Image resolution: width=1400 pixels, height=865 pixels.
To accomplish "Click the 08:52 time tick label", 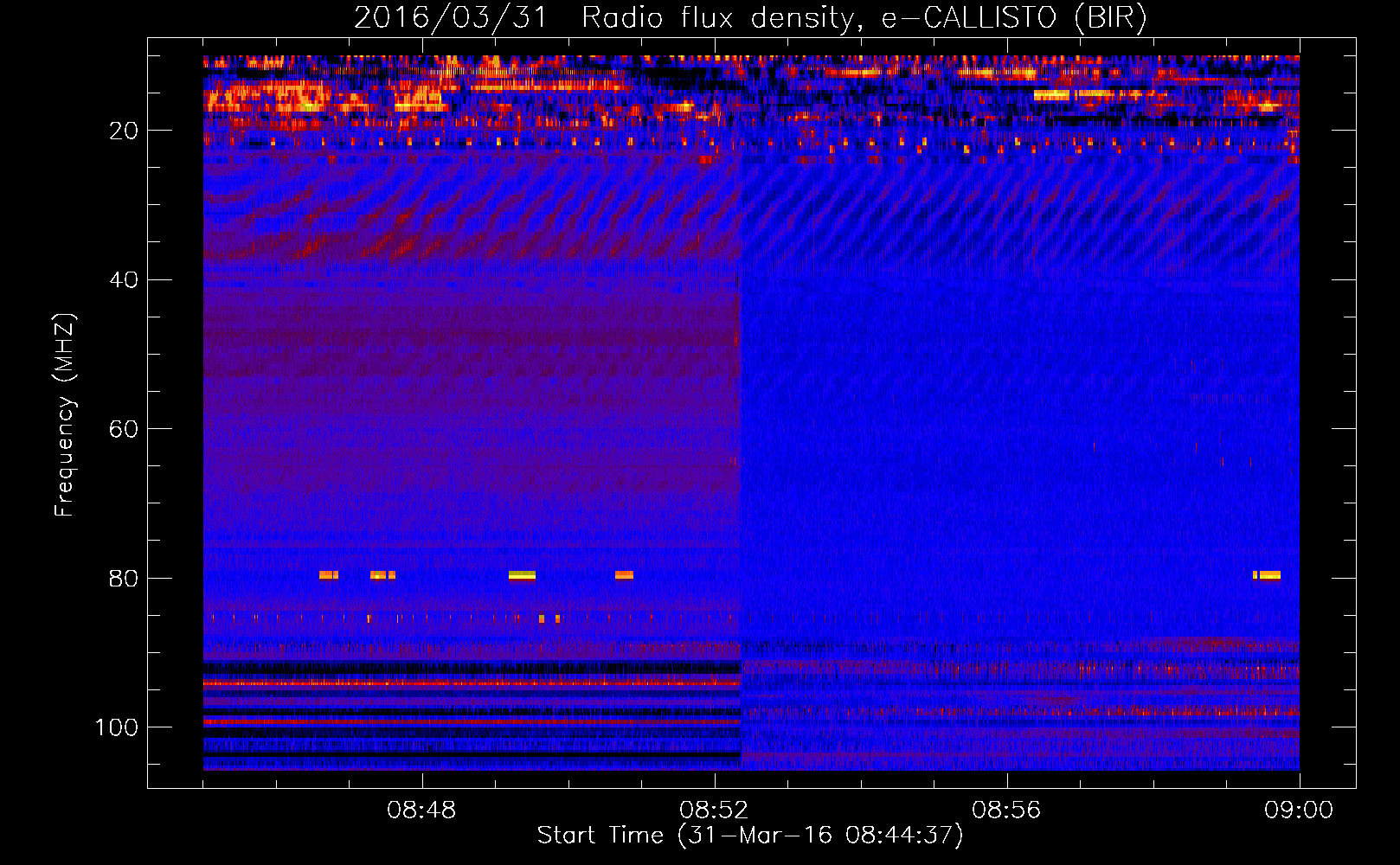I will (x=714, y=811).
